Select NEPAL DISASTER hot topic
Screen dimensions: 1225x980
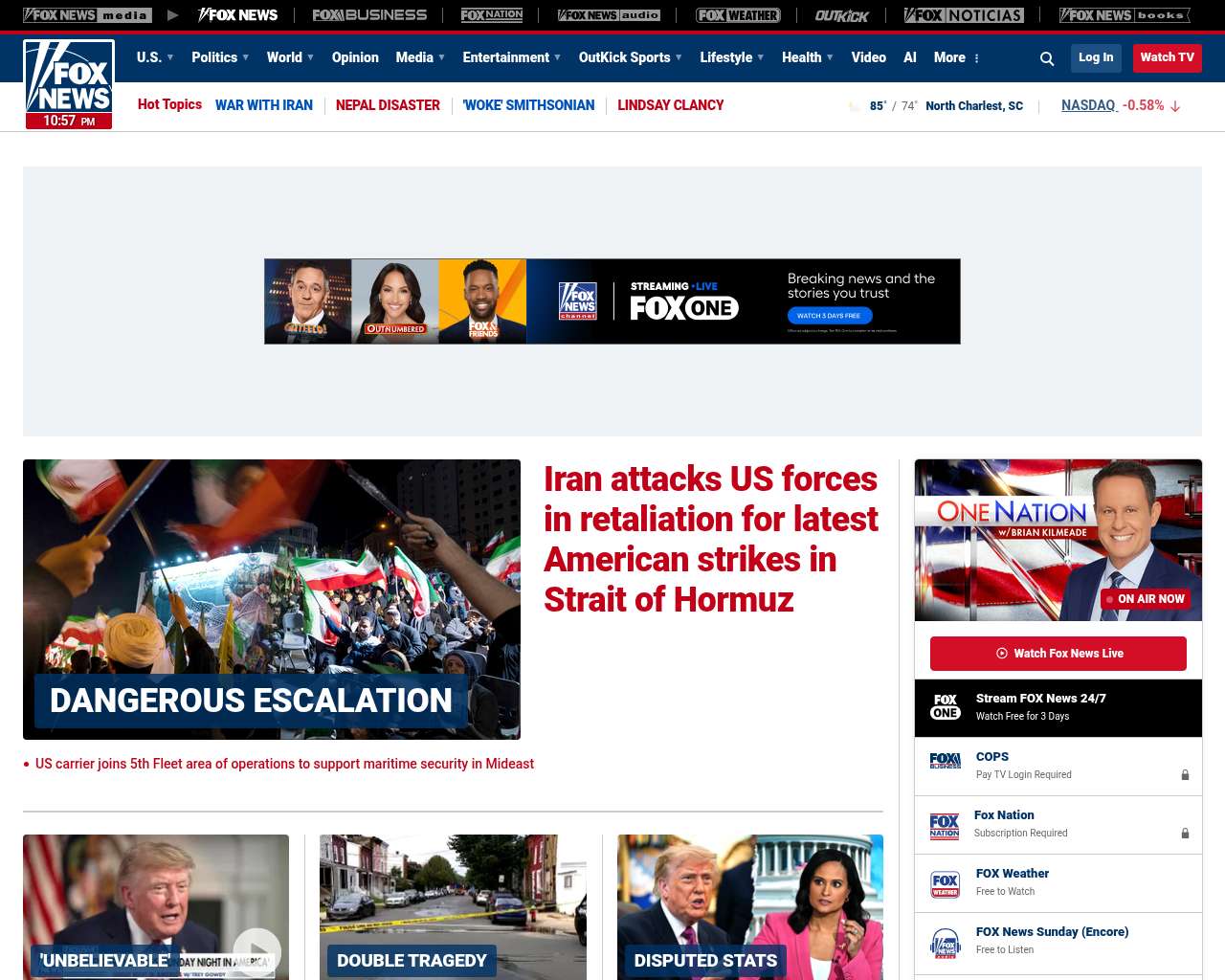pos(388,105)
